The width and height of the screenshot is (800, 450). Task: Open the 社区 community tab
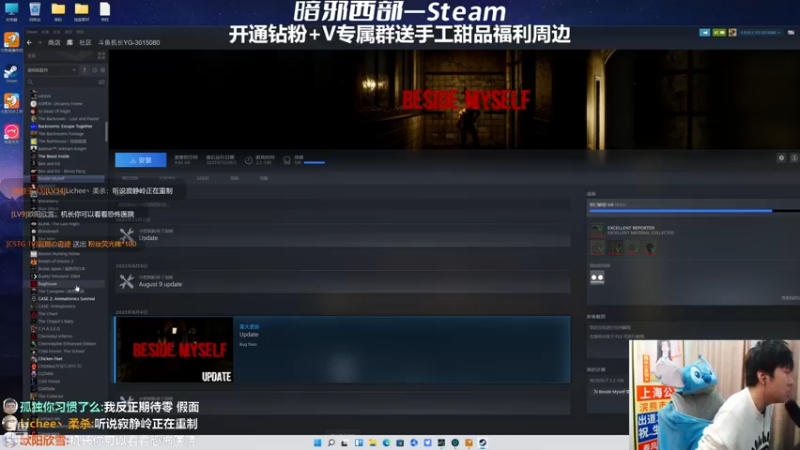point(85,42)
